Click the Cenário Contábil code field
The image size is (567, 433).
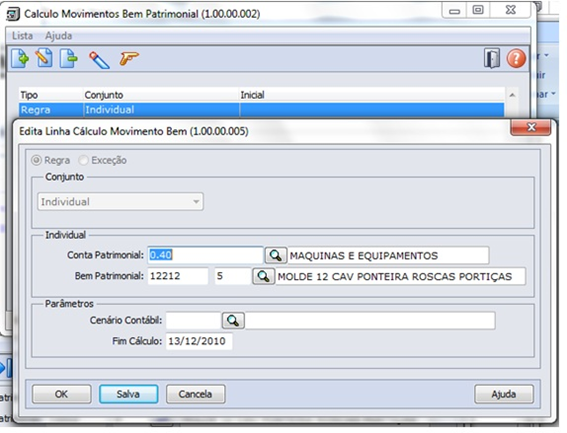coord(193,320)
